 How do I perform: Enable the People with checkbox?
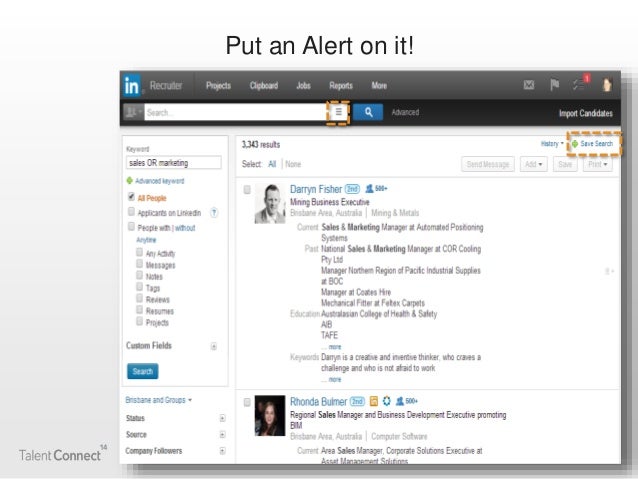tap(131, 226)
